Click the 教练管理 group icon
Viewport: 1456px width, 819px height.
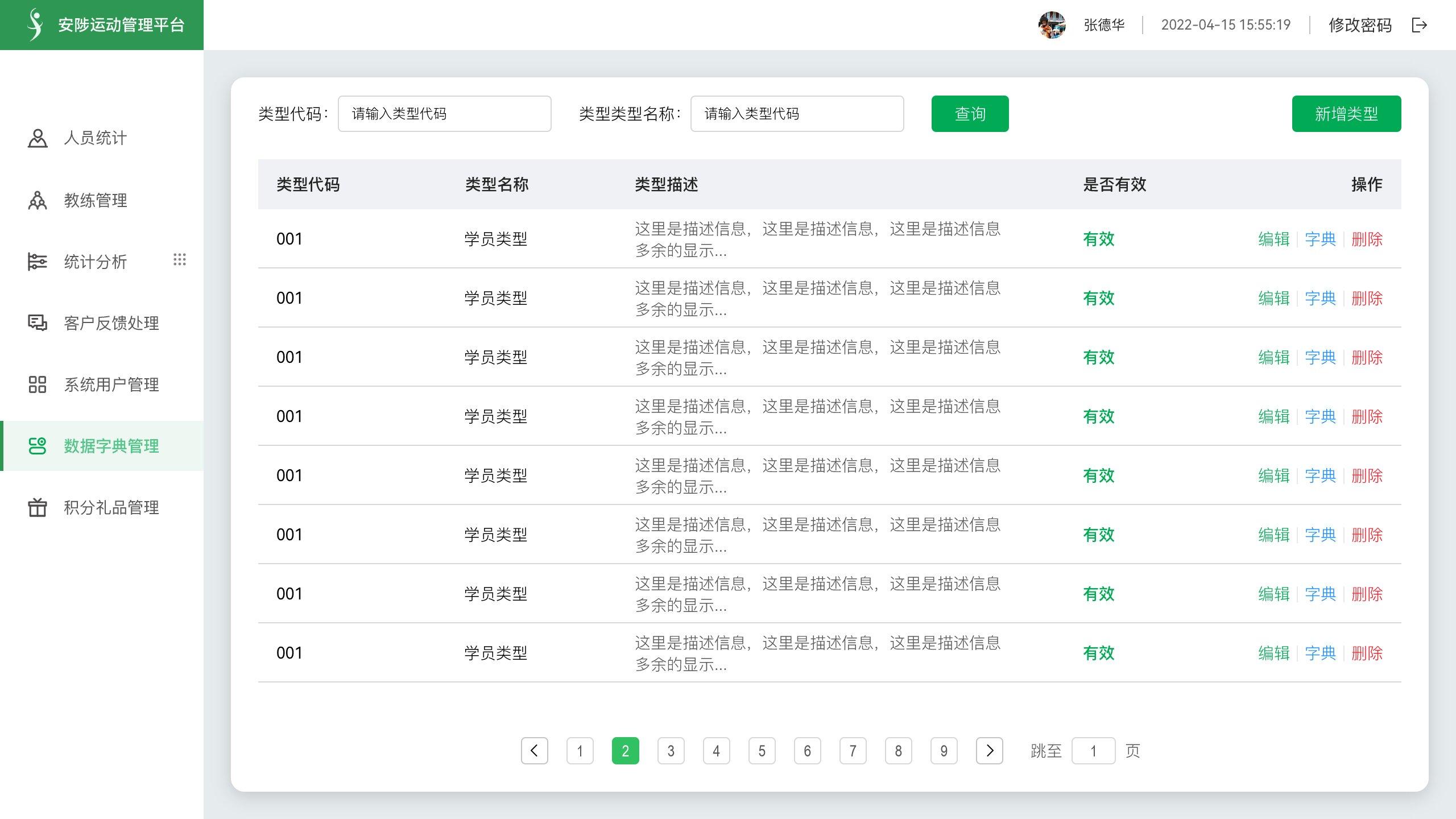tap(38, 200)
